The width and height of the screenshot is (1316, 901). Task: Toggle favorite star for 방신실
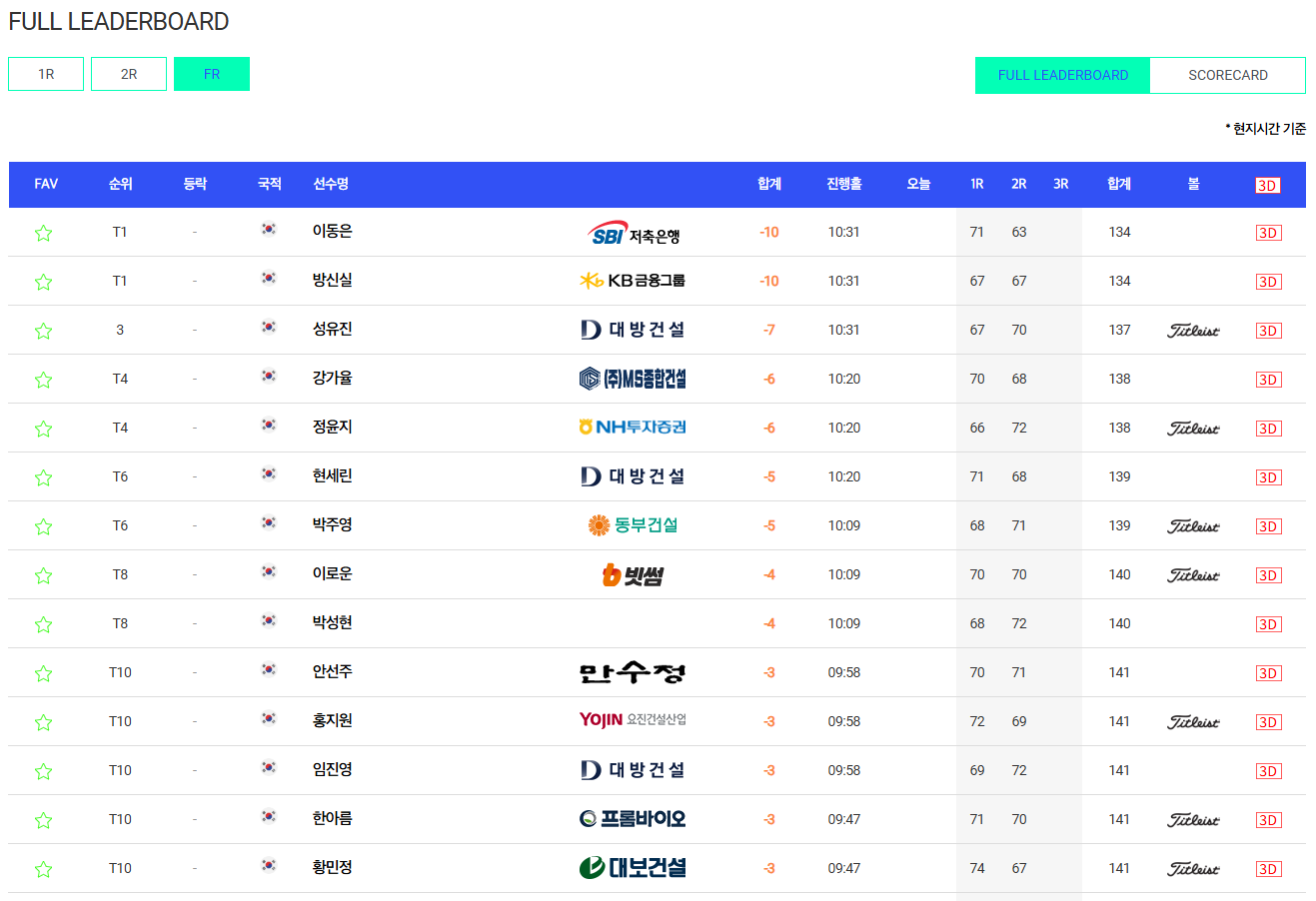click(x=43, y=282)
